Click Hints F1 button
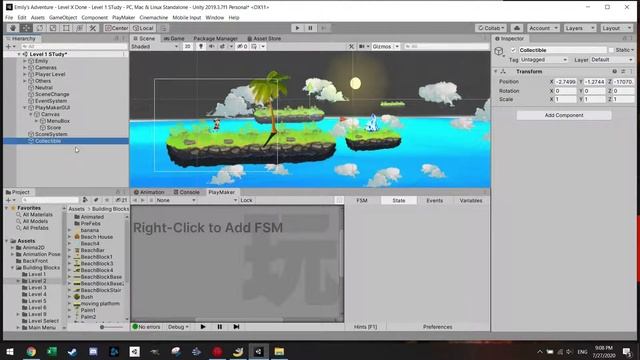640x360 pixels. tap(365, 327)
